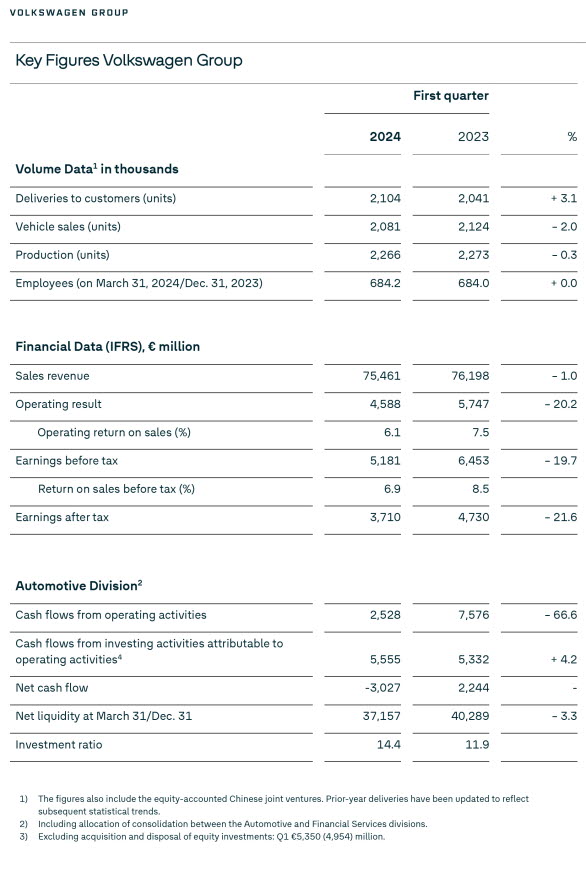Click the Financial Data (IFRS) section heading

107,346
